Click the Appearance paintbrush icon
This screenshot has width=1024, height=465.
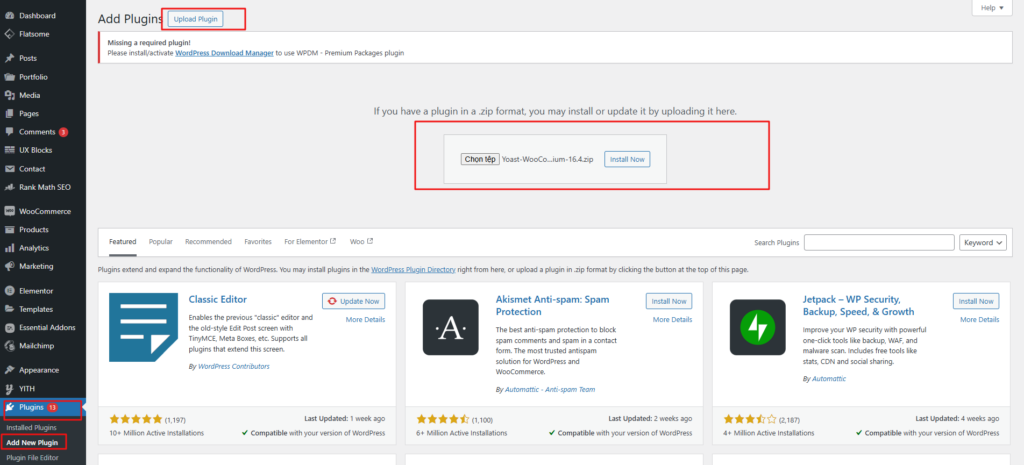pyautogui.click(x=9, y=370)
